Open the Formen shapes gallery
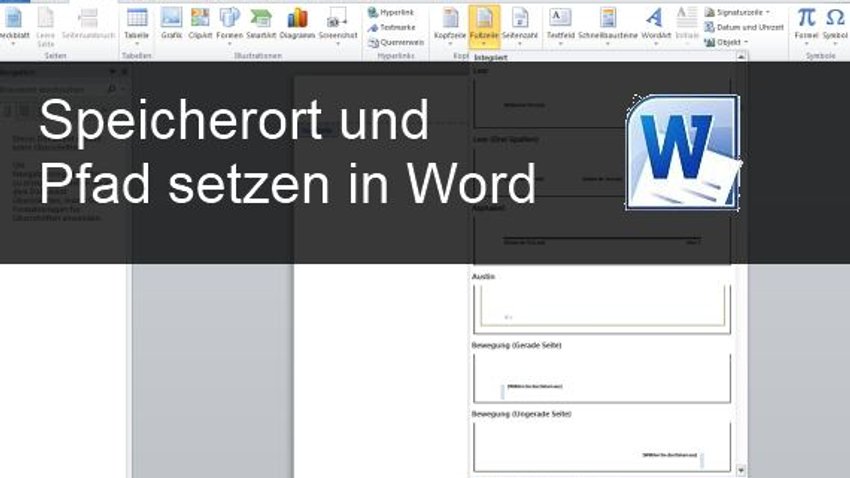850x478 pixels. coord(229,25)
